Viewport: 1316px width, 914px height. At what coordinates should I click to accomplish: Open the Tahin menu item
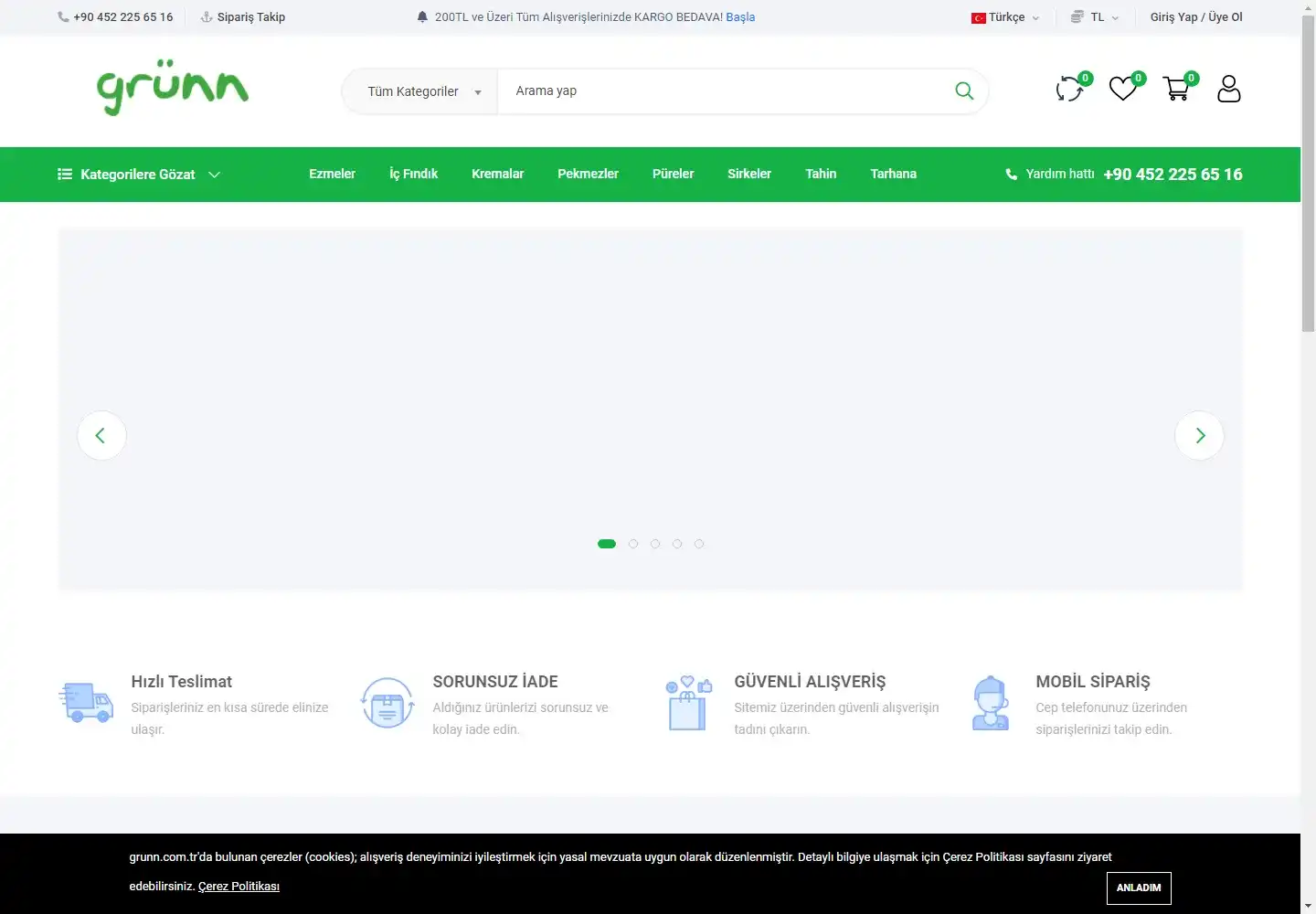tap(821, 174)
